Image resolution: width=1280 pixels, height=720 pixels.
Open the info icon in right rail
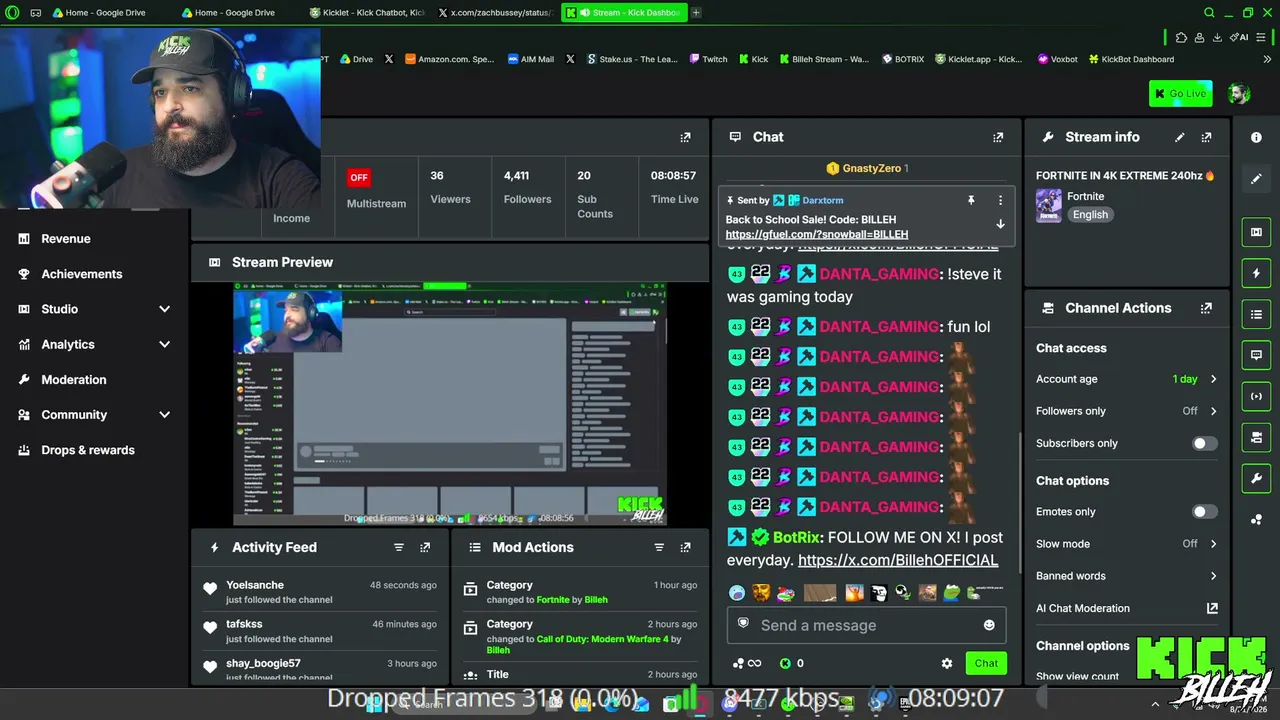coord(1256,137)
